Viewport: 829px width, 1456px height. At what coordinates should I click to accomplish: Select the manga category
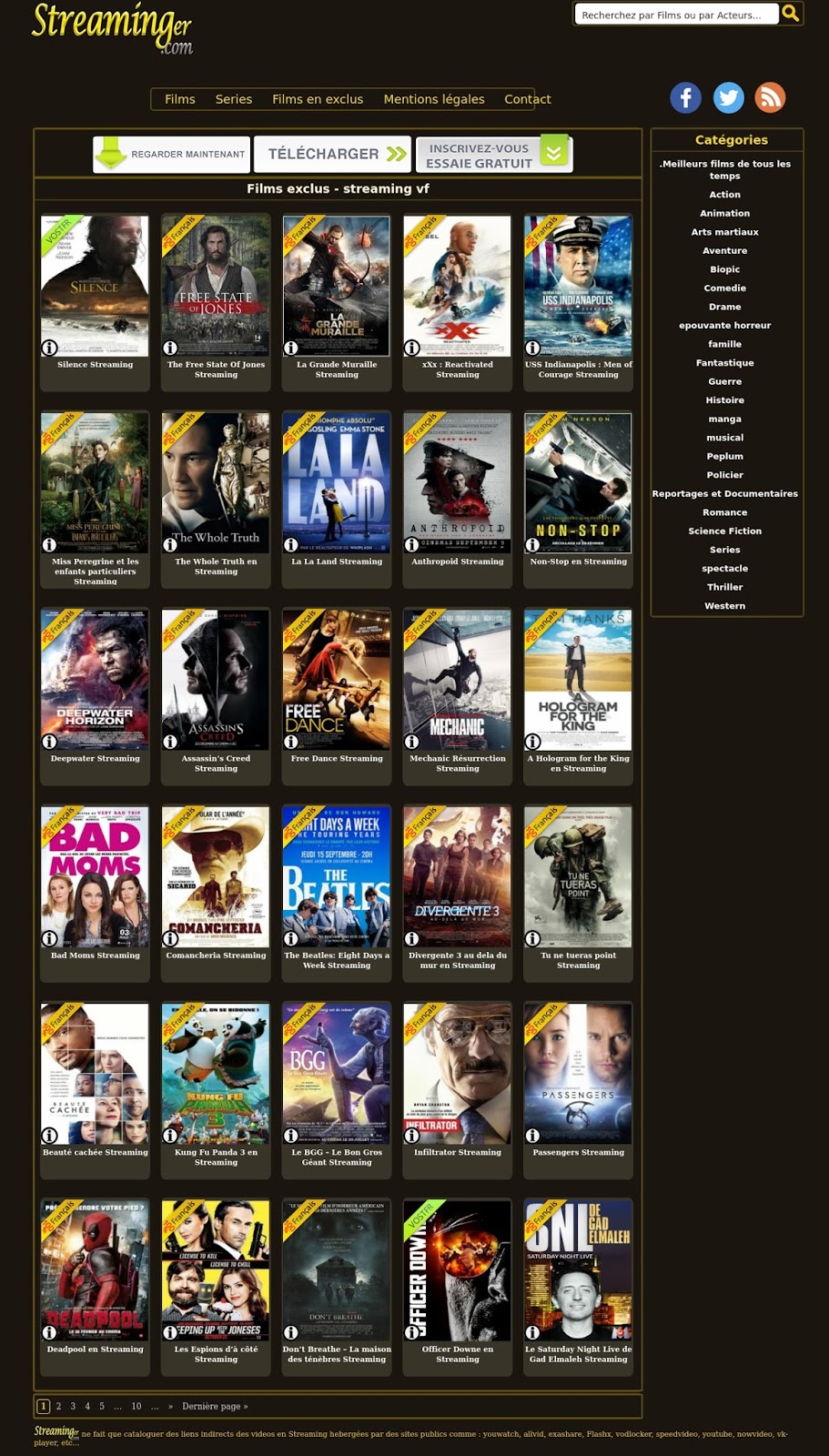(725, 419)
